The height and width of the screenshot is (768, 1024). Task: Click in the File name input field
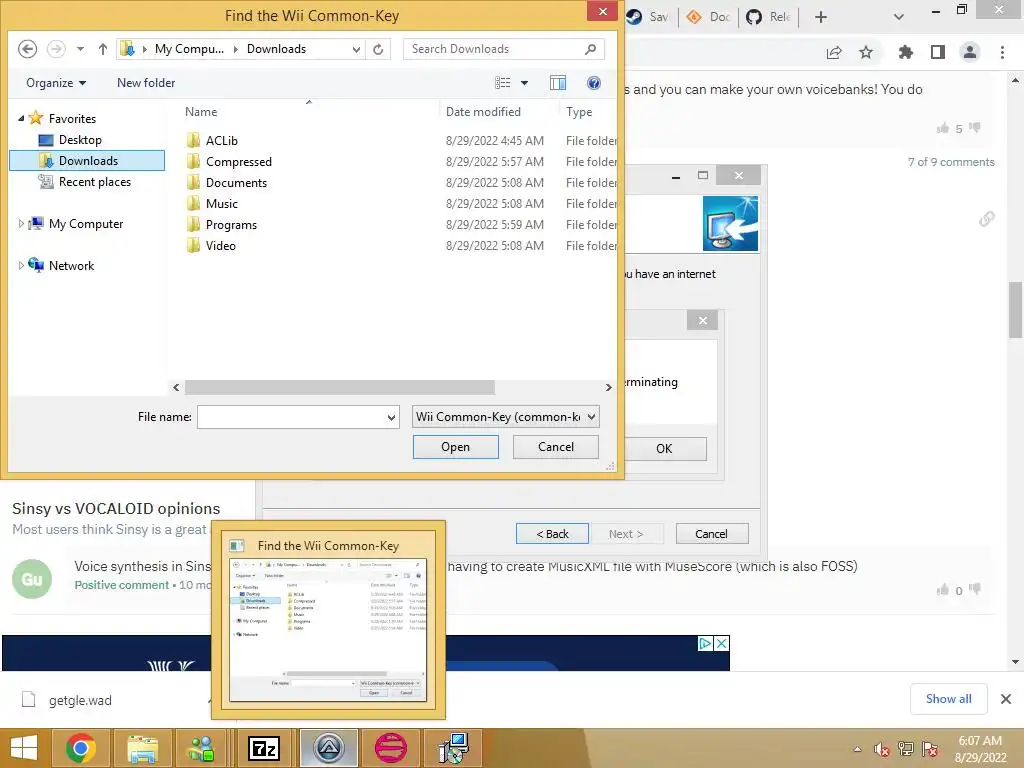291,417
